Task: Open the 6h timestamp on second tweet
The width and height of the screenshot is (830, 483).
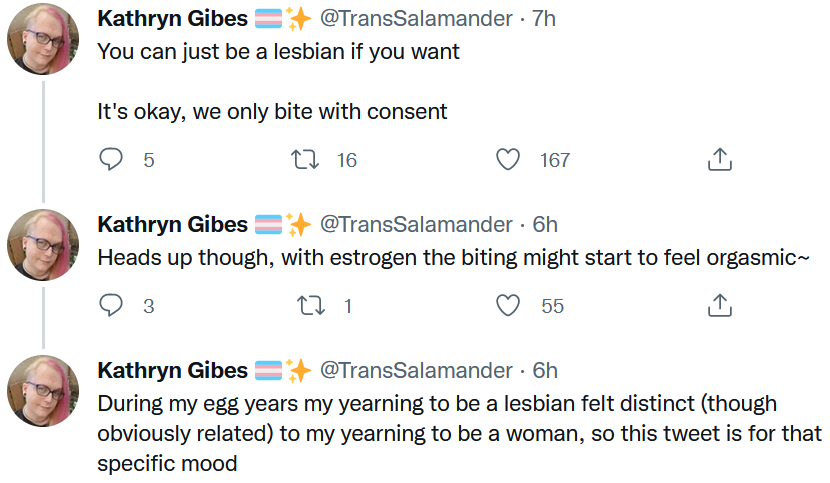Action: tap(545, 225)
